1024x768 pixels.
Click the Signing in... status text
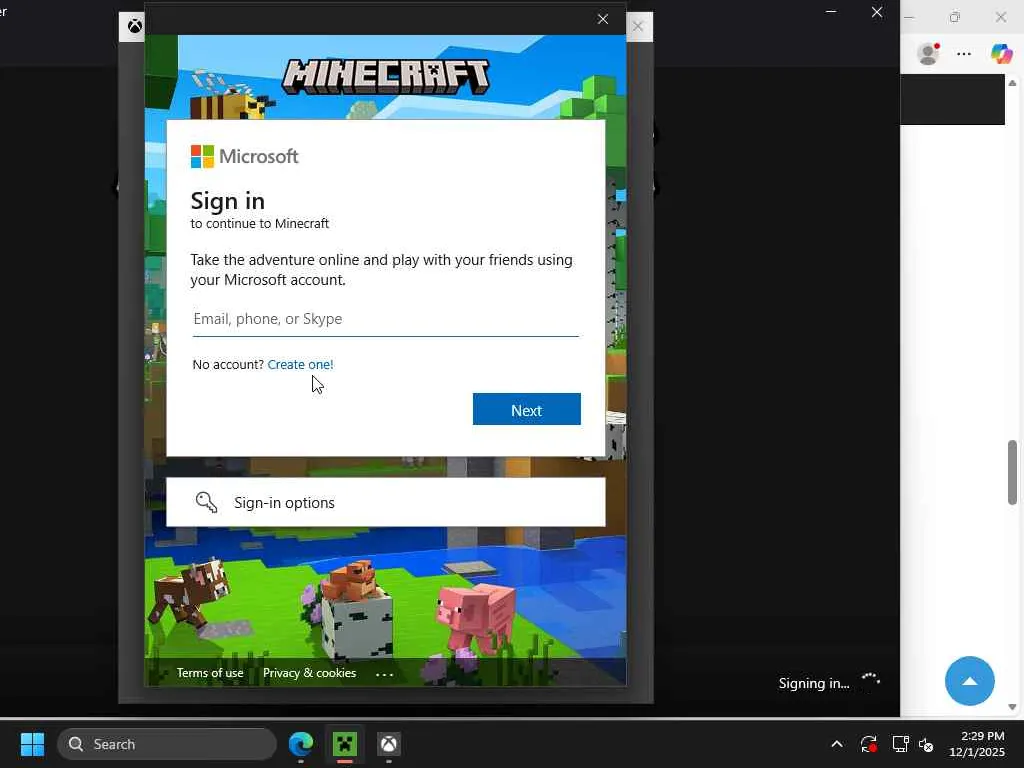[x=814, y=683]
